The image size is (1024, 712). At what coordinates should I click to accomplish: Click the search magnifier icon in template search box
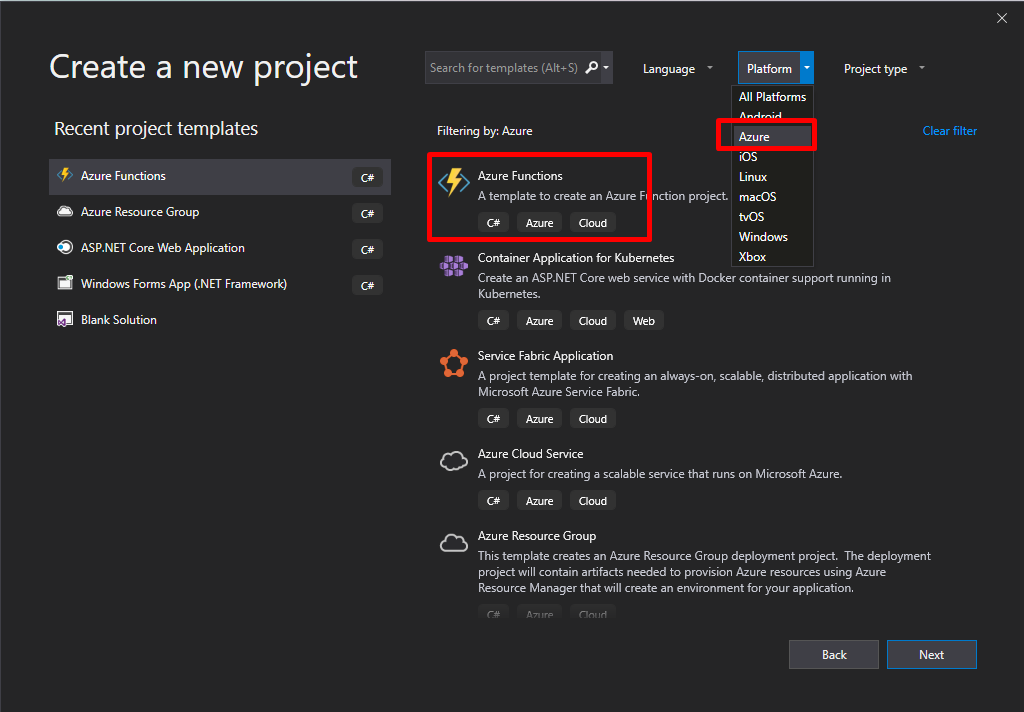click(591, 67)
